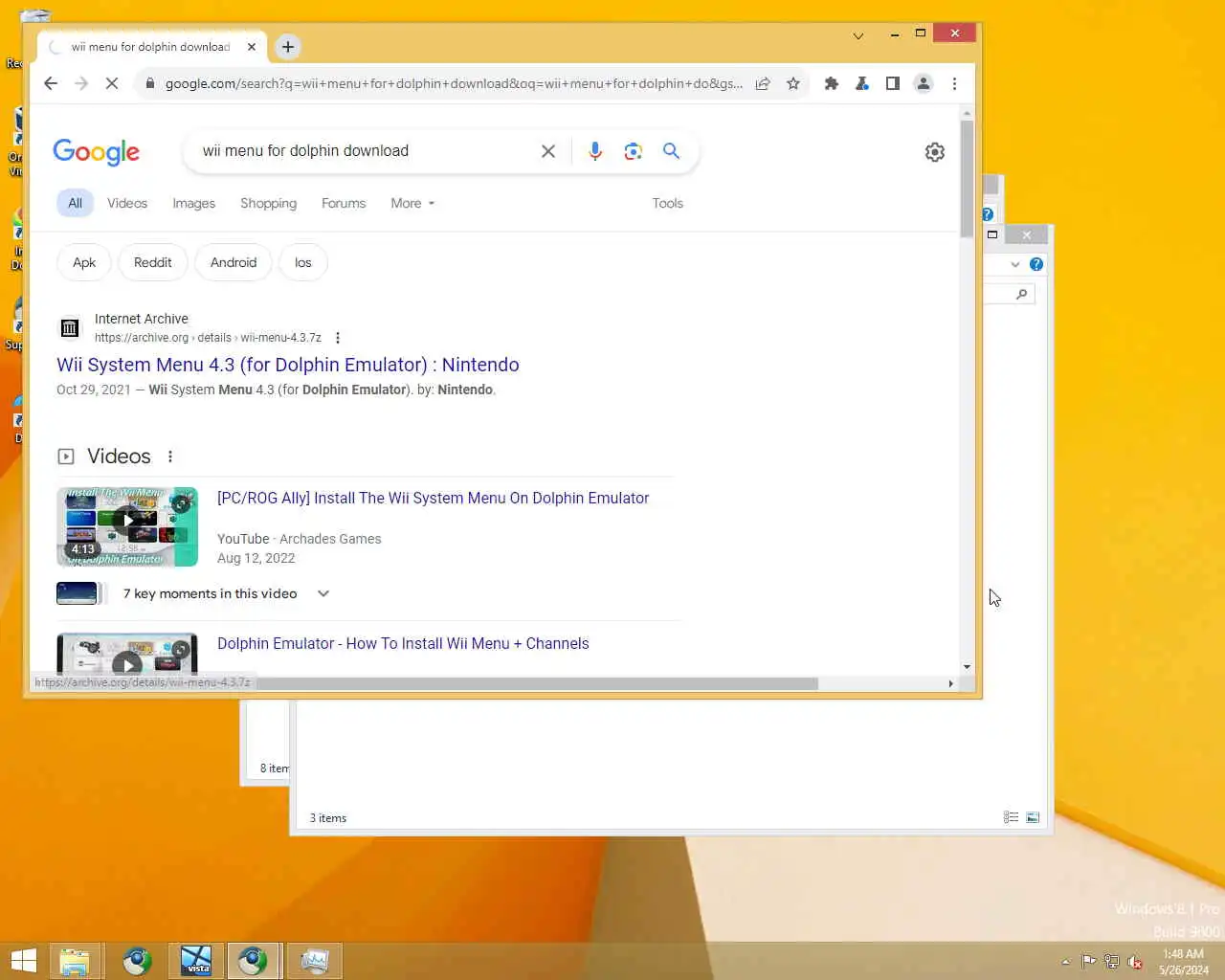This screenshot has height=980, width=1225.
Task: Open the Task Manager taskbar icon
Action: point(314,961)
